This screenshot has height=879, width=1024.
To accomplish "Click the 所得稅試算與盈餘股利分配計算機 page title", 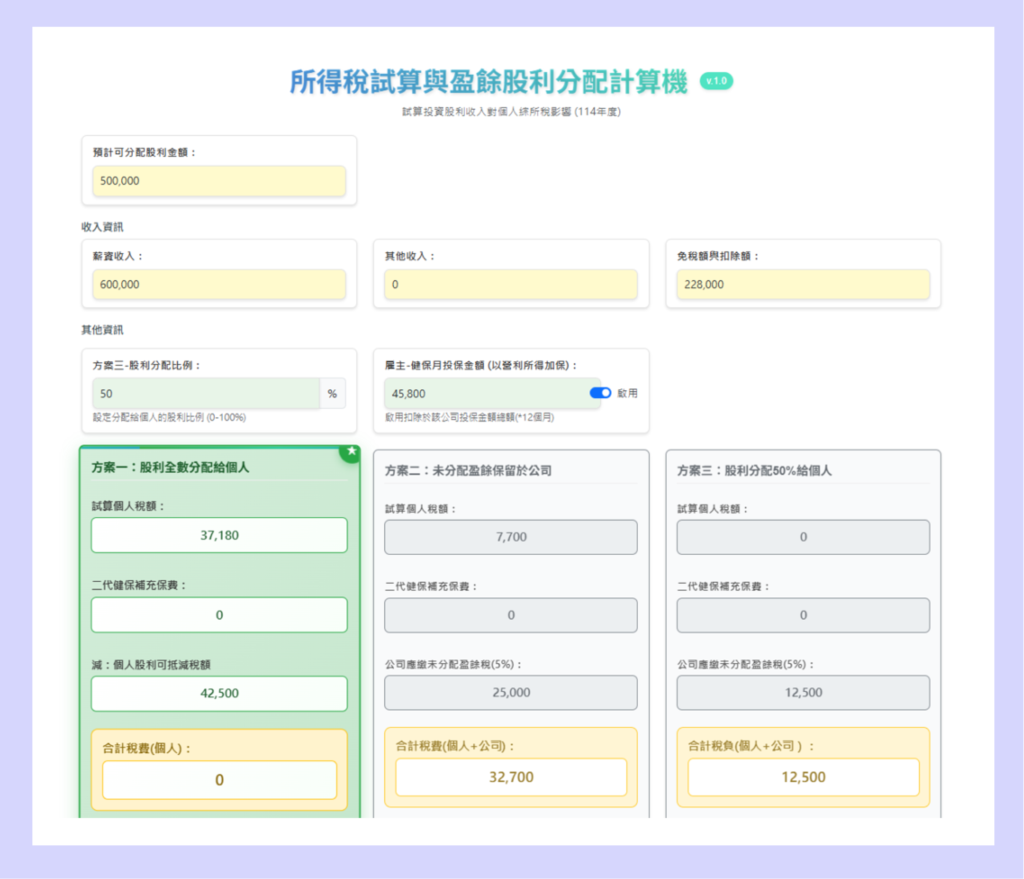I will coord(489,82).
